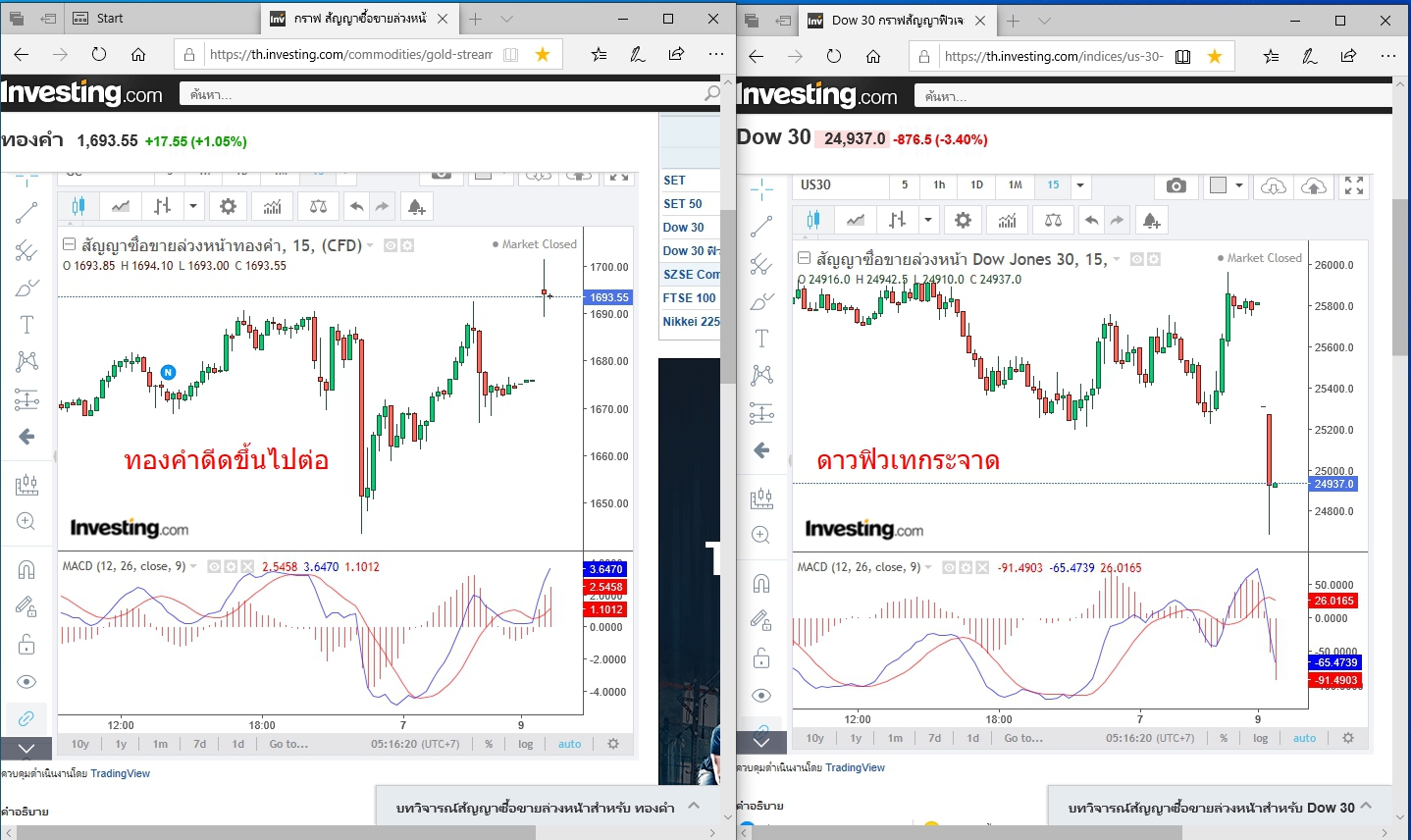The height and width of the screenshot is (840, 1411).
Task: Add an alert in the gold chart toolbar
Action: pos(416,206)
